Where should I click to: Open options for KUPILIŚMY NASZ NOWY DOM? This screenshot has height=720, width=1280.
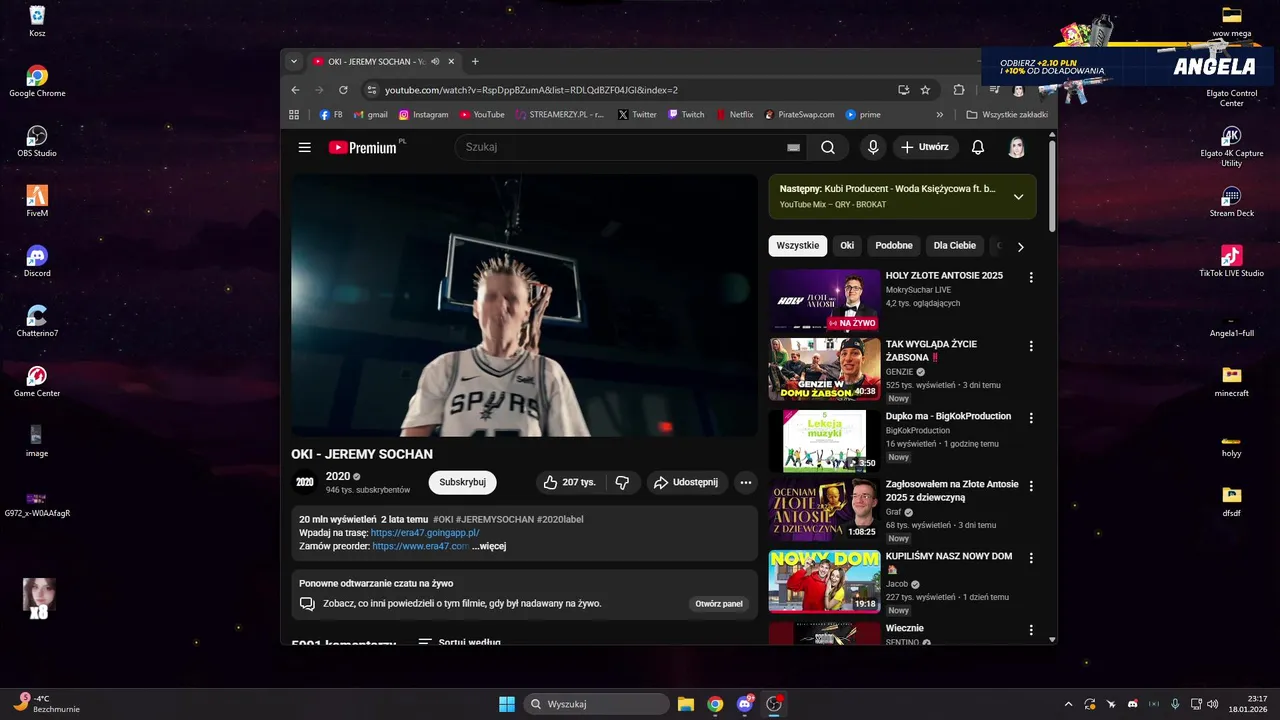(x=1031, y=558)
